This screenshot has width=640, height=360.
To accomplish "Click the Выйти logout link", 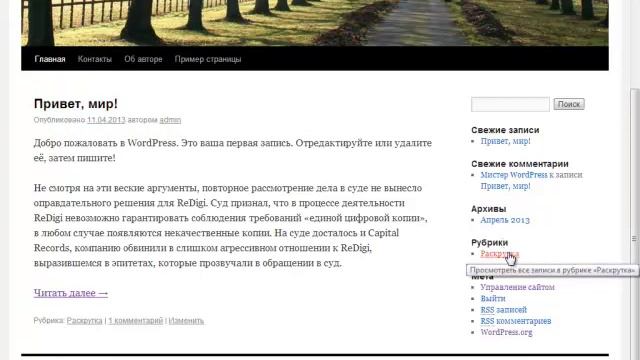I will (493, 299).
